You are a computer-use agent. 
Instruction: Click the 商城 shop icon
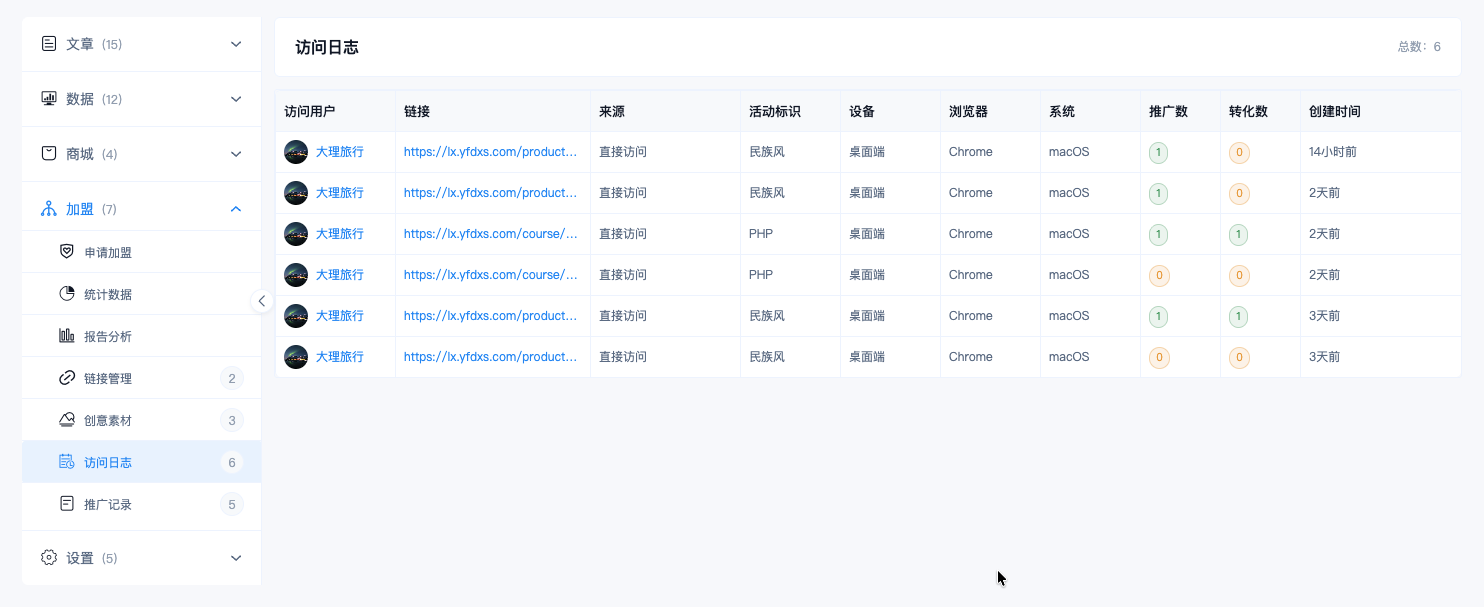click(x=49, y=153)
